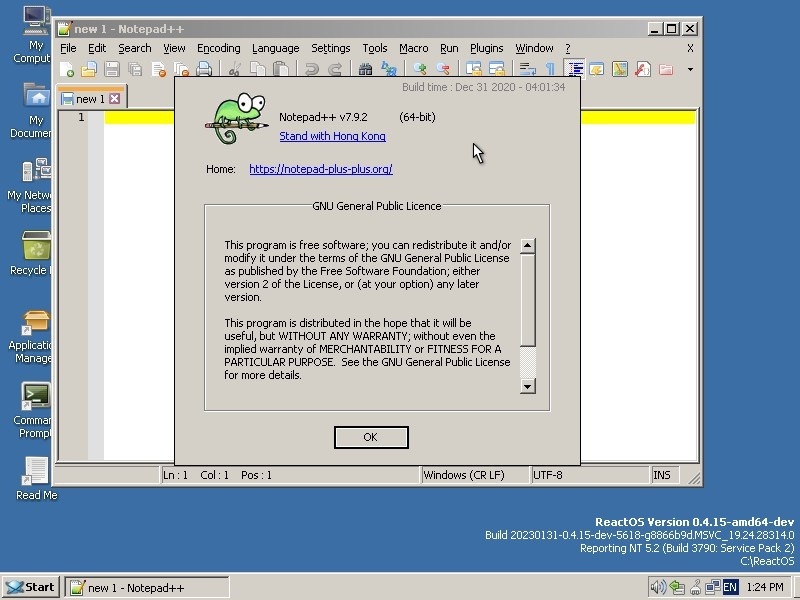Image resolution: width=800 pixels, height=600 pixels.
Task: Click the volume speaker tray icon
Action: (658, 587)
